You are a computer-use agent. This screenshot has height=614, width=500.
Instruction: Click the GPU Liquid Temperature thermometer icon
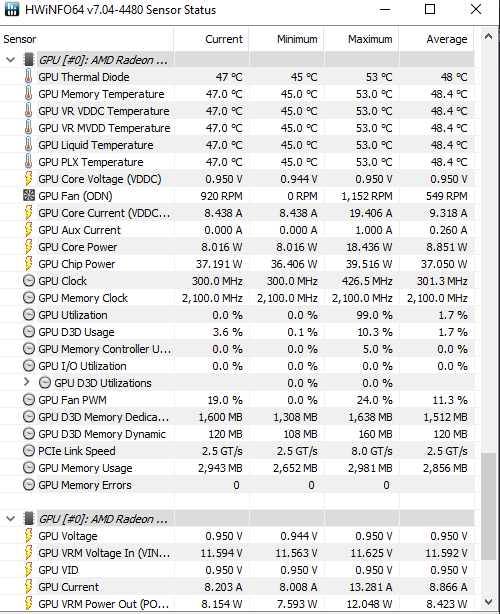pyautogui.click(x=28, y=145)
